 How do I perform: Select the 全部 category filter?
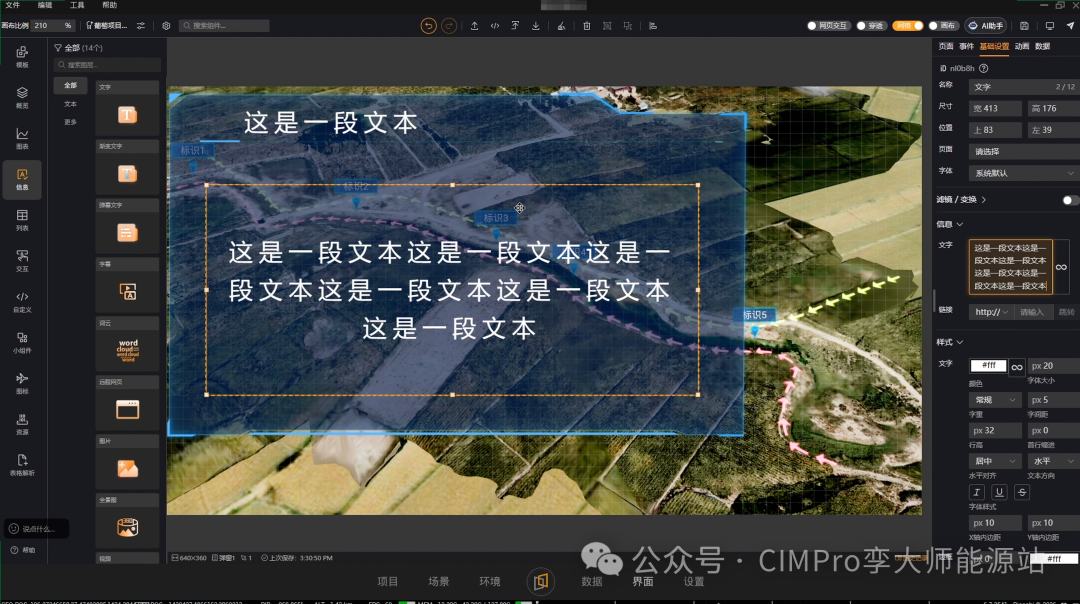tap(70, 85)
